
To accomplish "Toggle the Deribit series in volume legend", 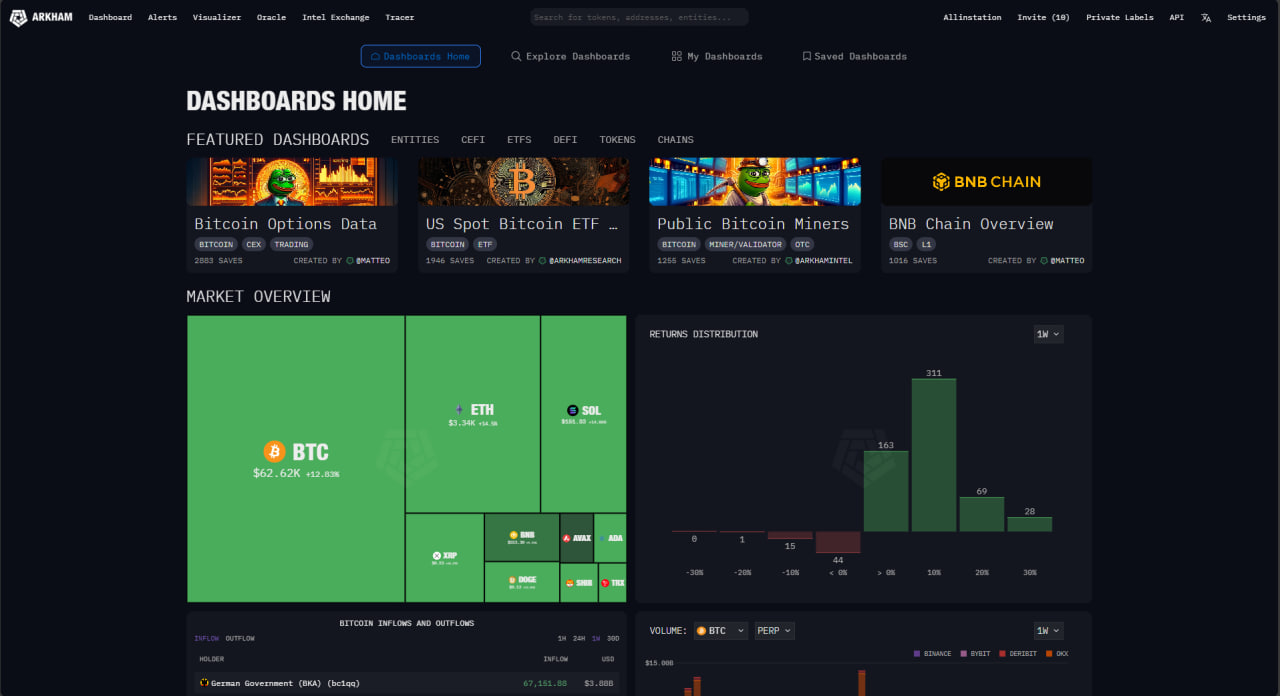I will pyautogui.click(x=1017, y=653).
